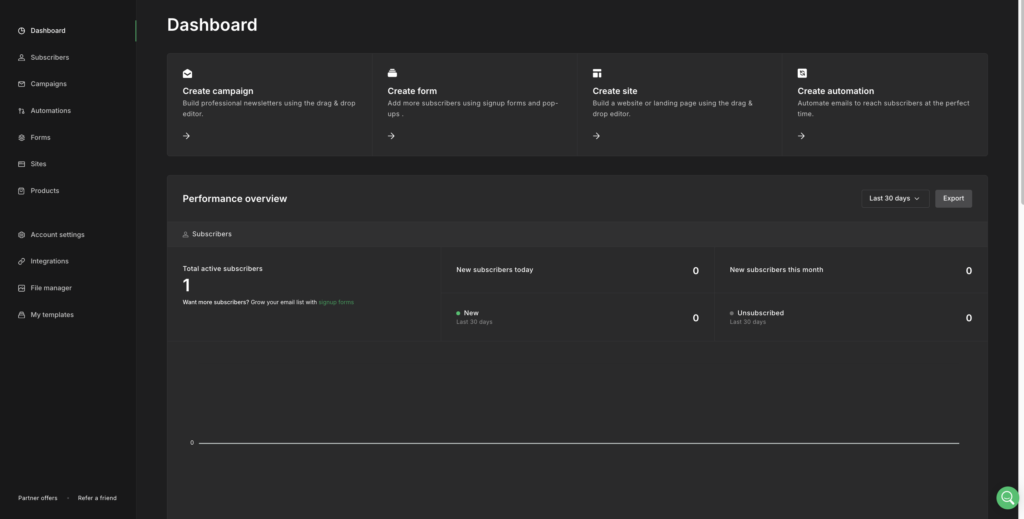Open the green help search bubble

pos(1008,498)
